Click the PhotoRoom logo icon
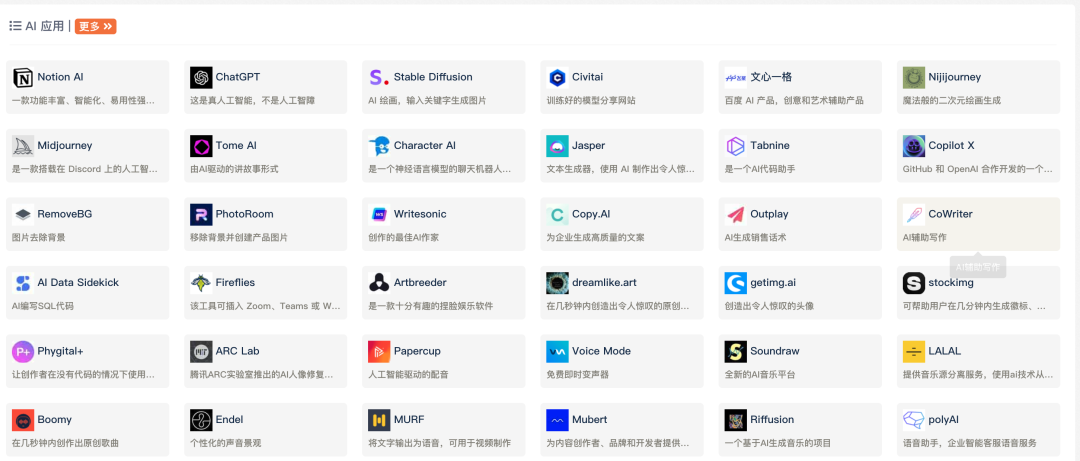Screen dimensions: 1080x461 (201, 214)
